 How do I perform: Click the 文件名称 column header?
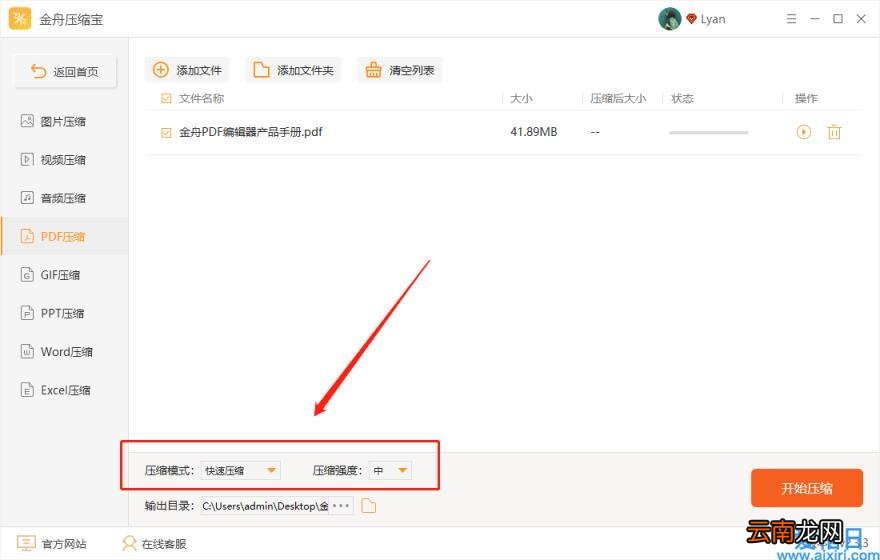201,99
